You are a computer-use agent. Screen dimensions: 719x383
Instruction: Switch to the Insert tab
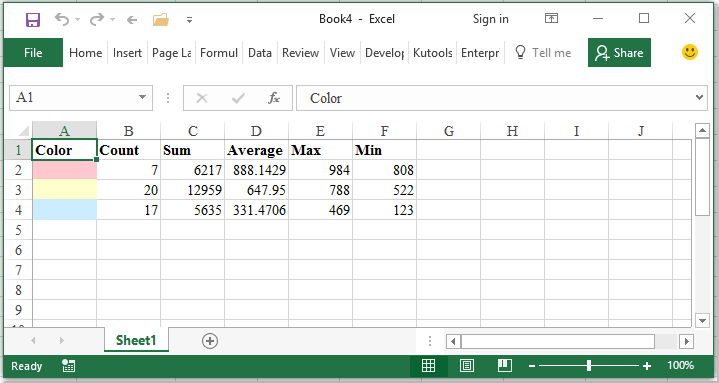[x=127, y=53]
